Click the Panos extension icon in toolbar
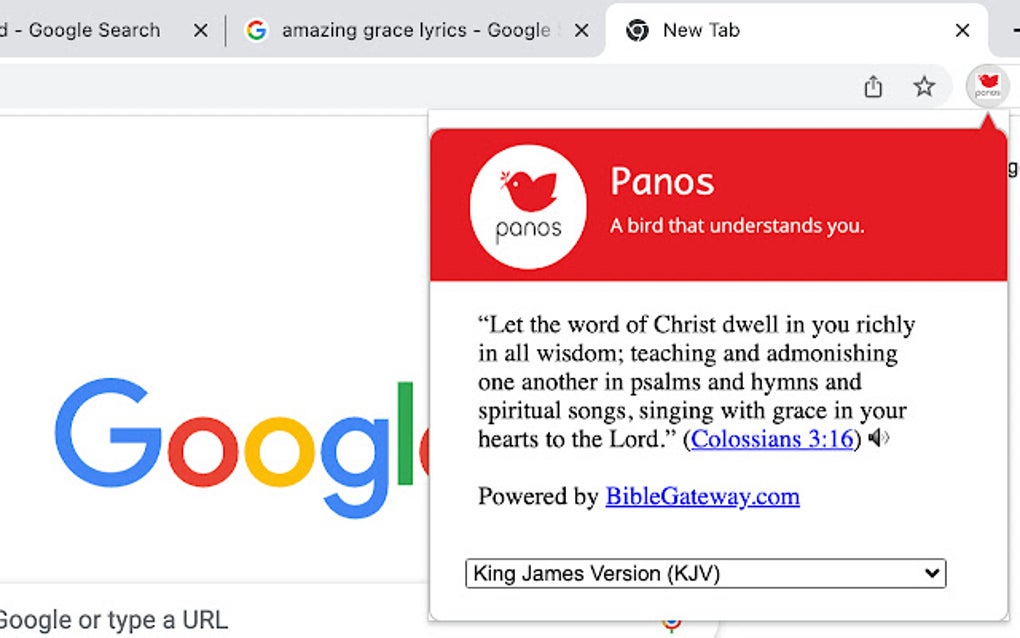The height and width of the screenshot is (638, 1020). (x=987, y=87)
